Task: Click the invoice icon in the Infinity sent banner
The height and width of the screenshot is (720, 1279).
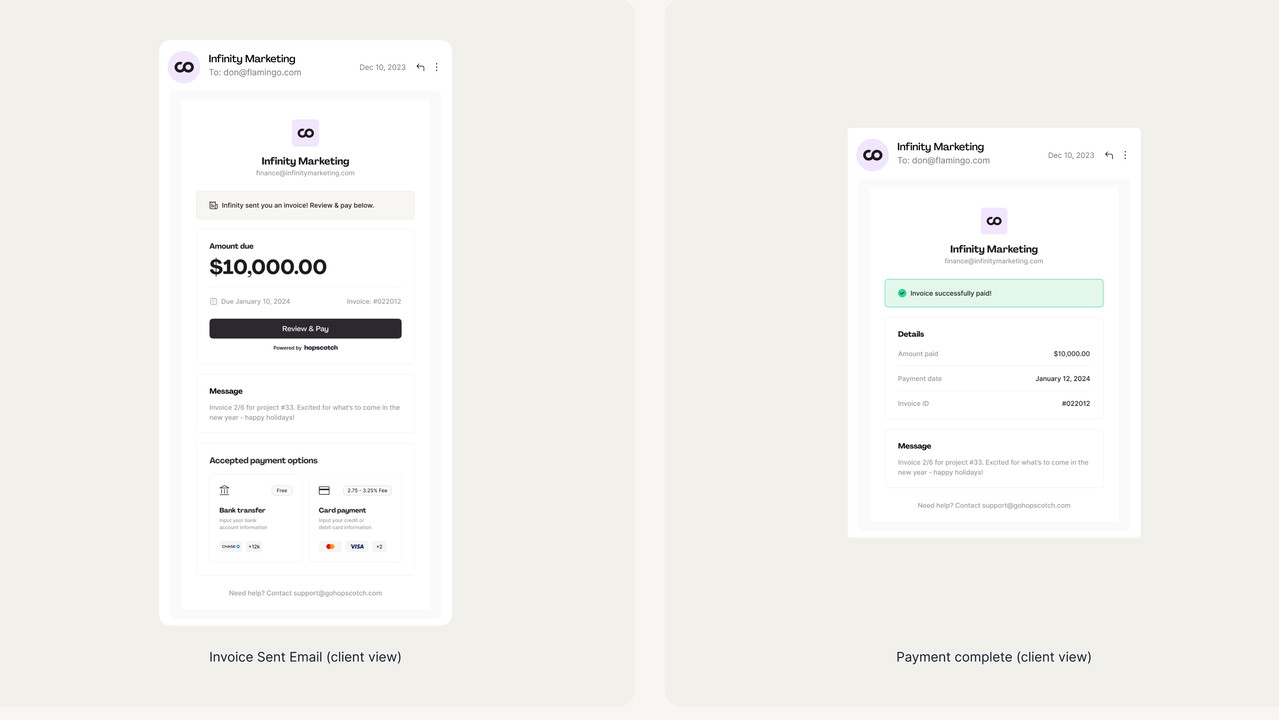Action: tap(214, 205)
